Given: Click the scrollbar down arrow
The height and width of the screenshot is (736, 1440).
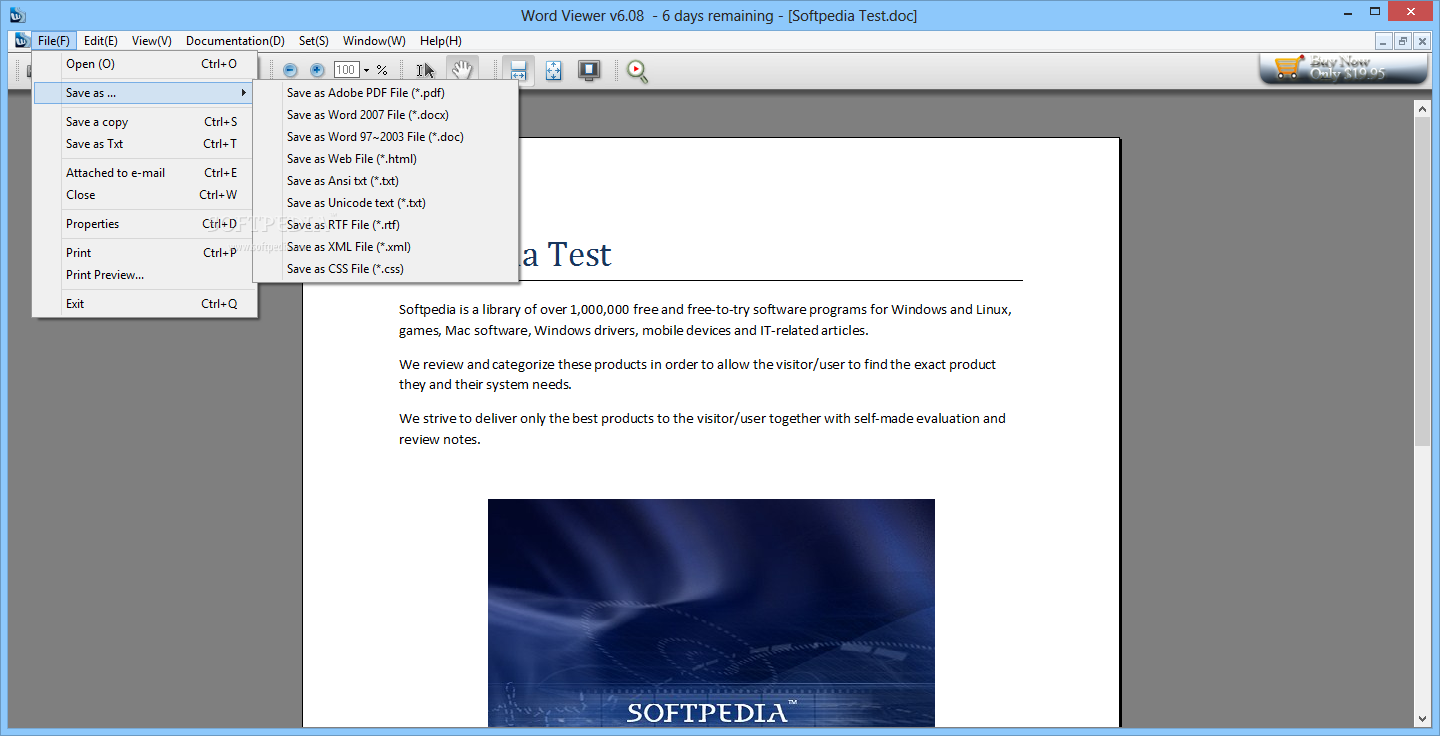Looking at the screenshot, I should (1423, 718).
